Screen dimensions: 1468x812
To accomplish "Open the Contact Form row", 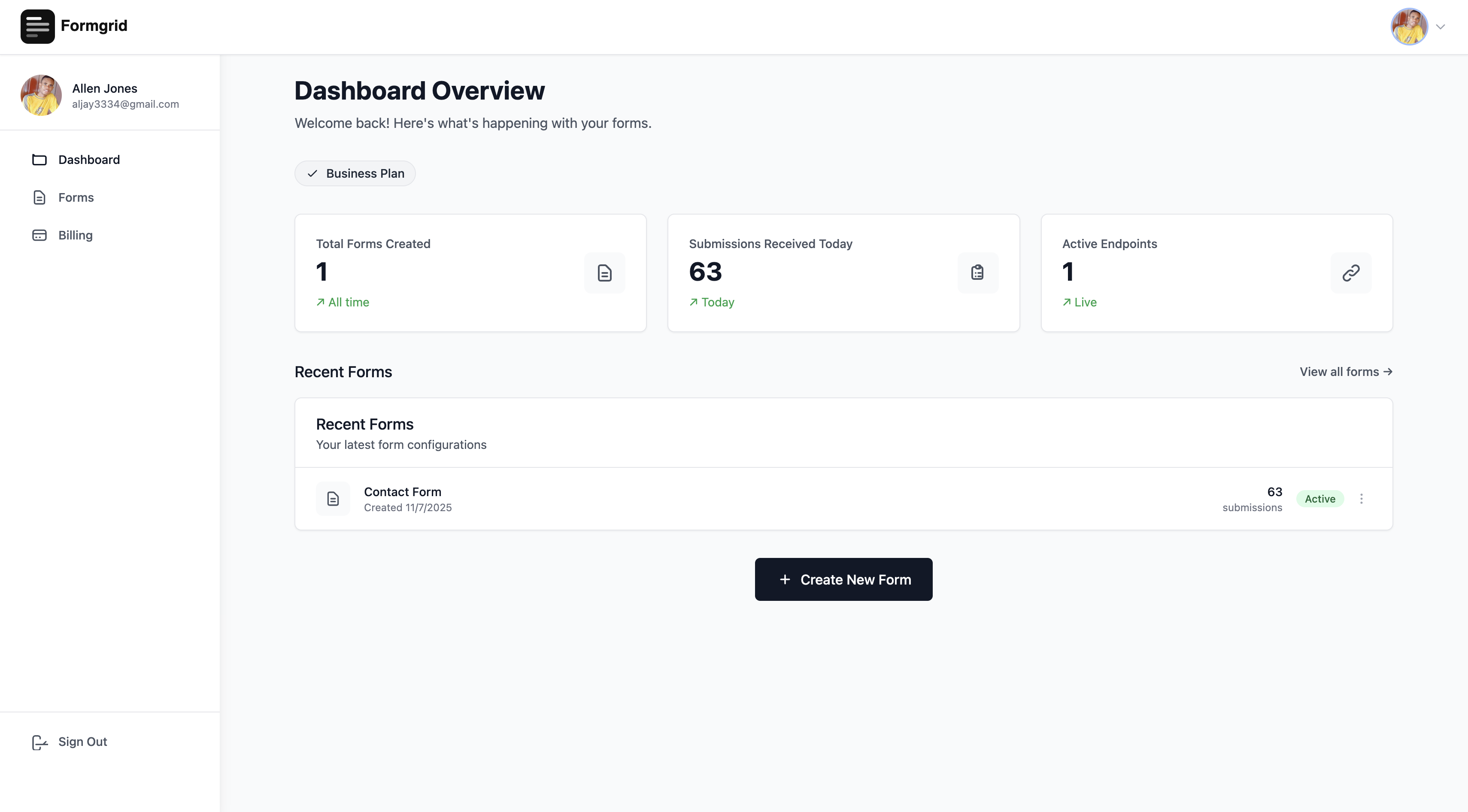I will (402, 492).
